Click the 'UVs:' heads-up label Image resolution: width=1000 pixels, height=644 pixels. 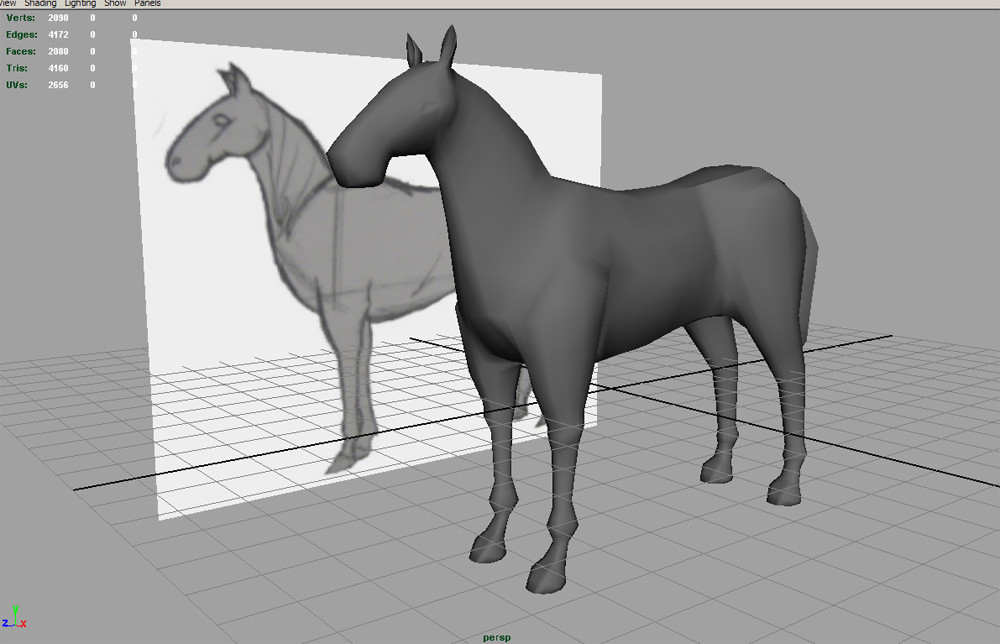[x=17, y=84]
